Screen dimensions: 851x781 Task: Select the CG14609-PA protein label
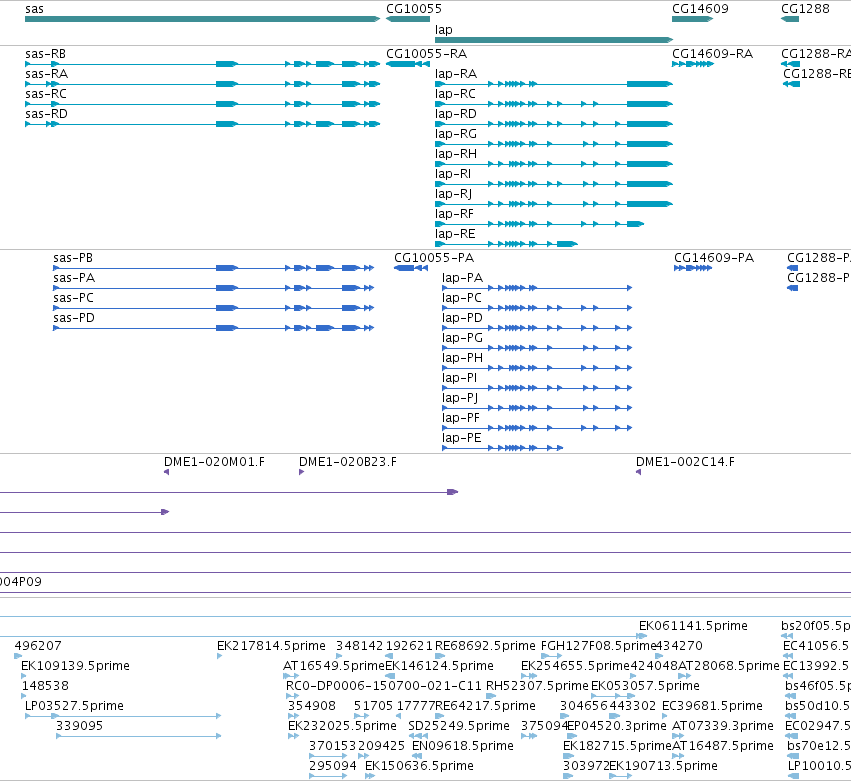coord(714,258)
